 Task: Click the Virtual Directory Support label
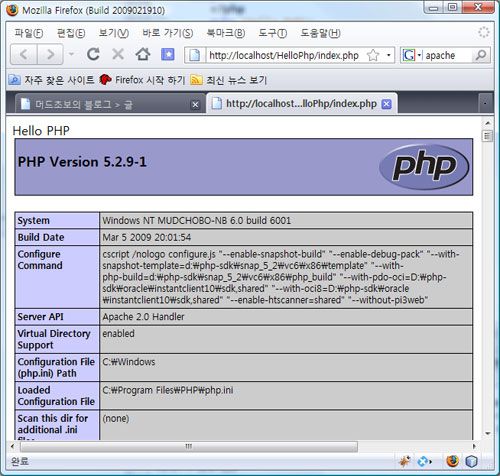54,339
